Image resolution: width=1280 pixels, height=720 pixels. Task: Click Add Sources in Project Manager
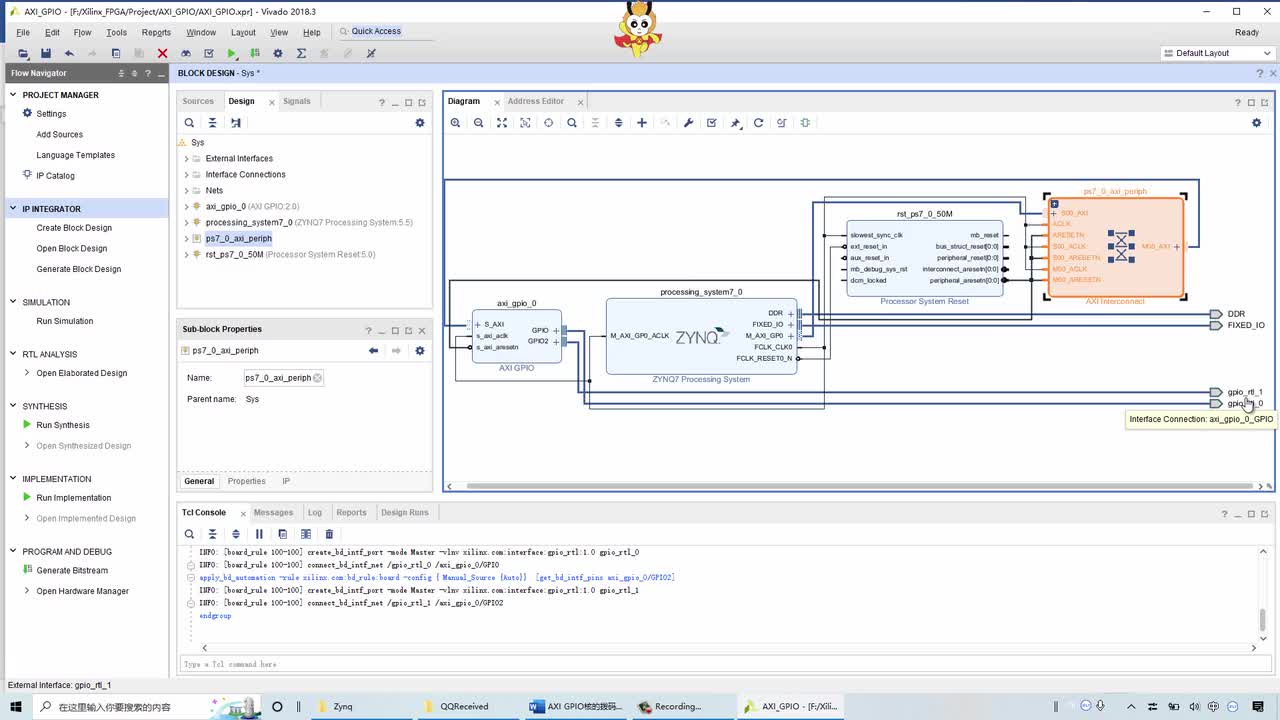[x=60, y=135]
